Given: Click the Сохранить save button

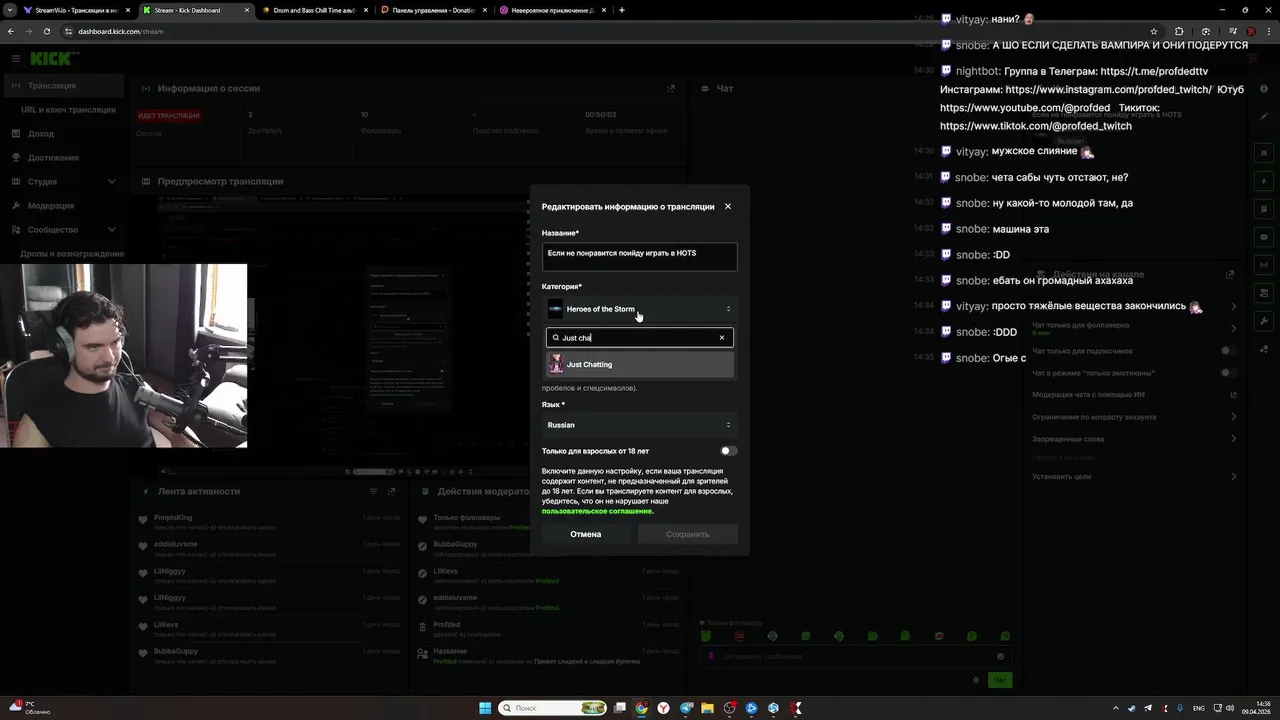Looking at the screenshot, I should [688, 534].
